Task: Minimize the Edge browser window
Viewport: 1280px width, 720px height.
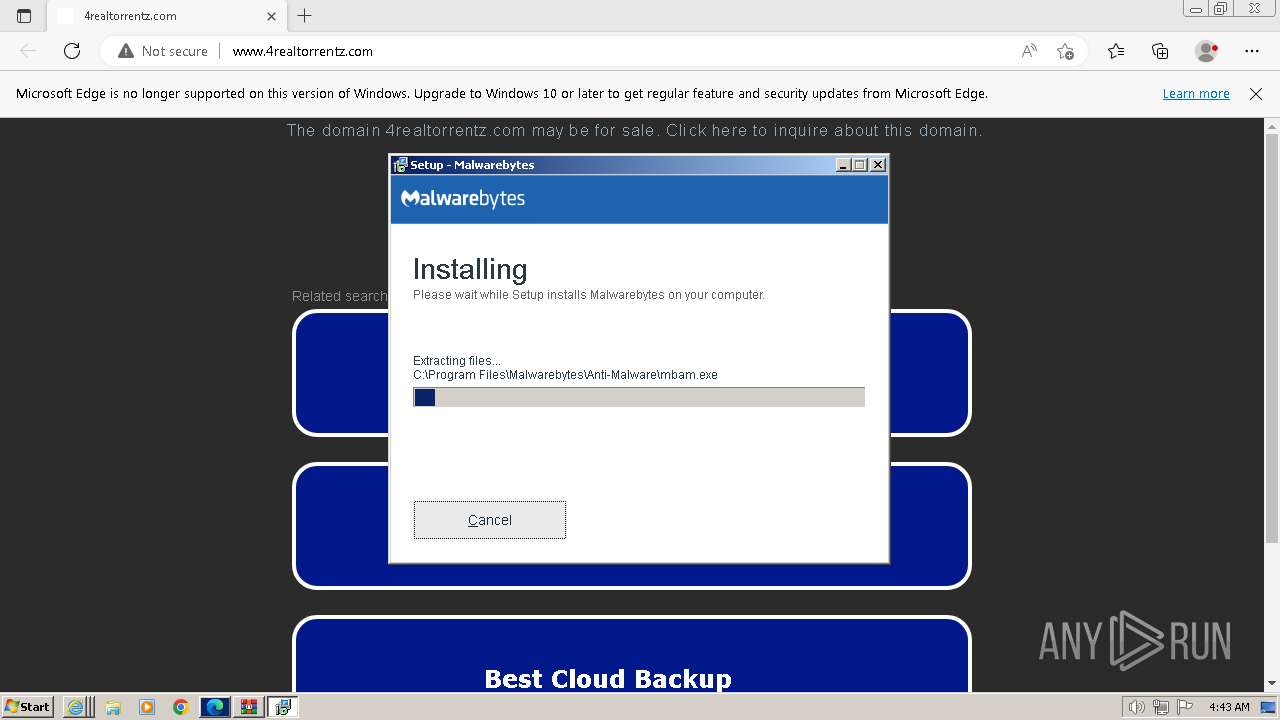Action: click(x=1196, y=9)
